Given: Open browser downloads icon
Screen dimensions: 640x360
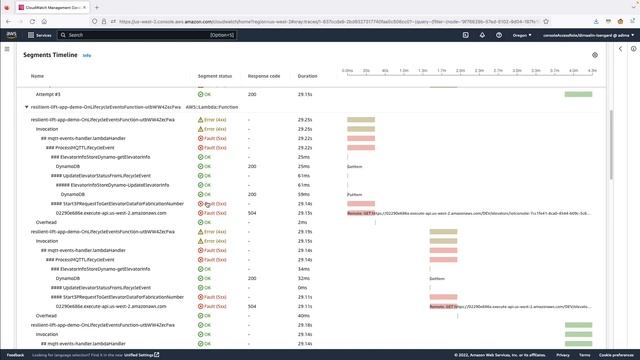Looking at the screenshot, I should [596, 22].
